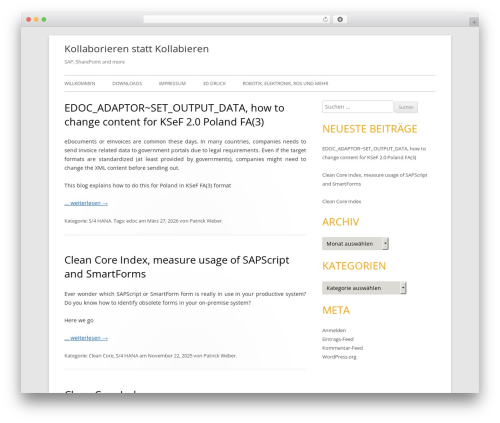Open sidebar link EDOC_ADAPTOR~SET_OUTPUT_DATA recent post
Image resolution: width=500 pixels, height=423 pixels.
pos(374,153)
